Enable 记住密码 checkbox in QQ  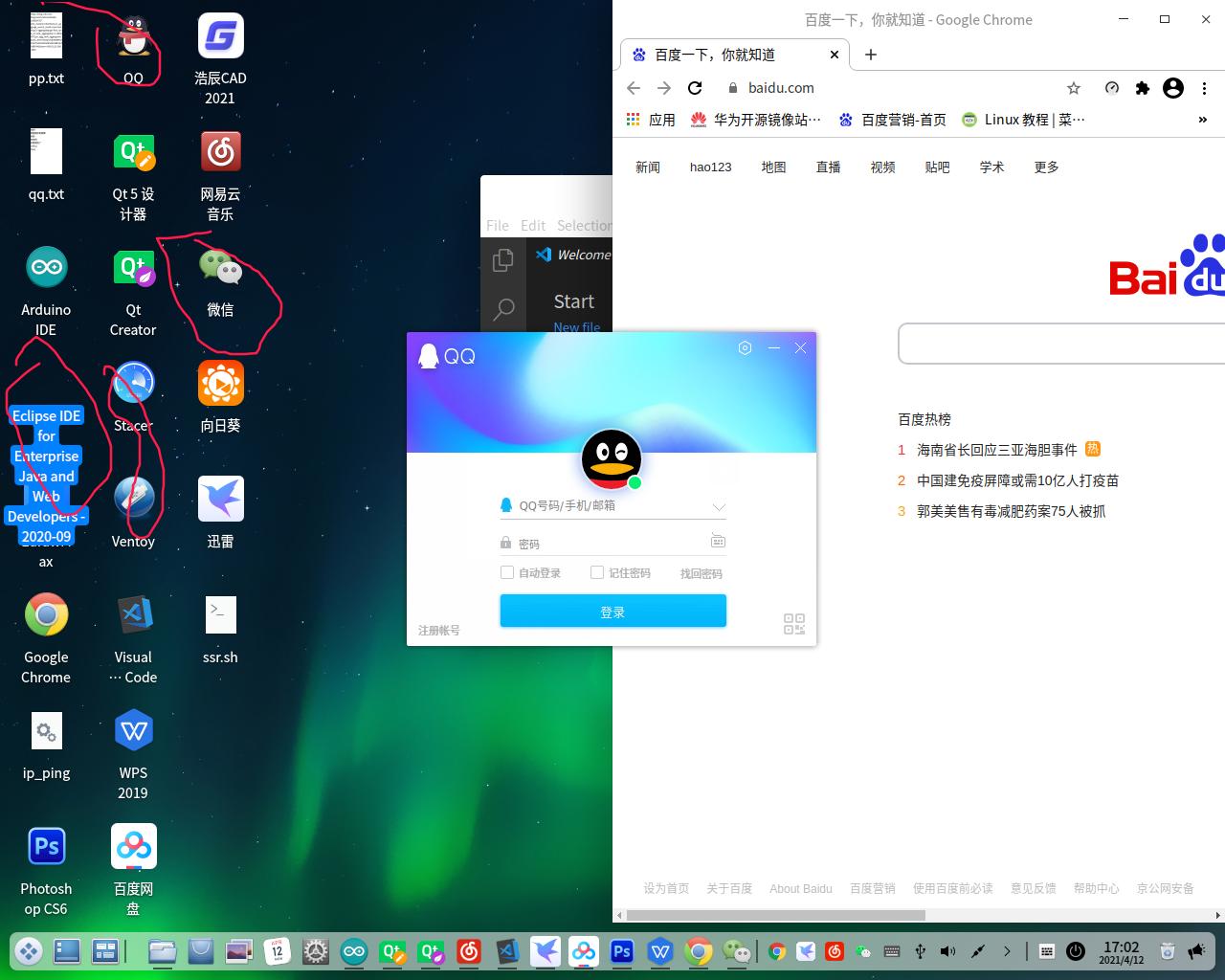[x=597, y=572]
